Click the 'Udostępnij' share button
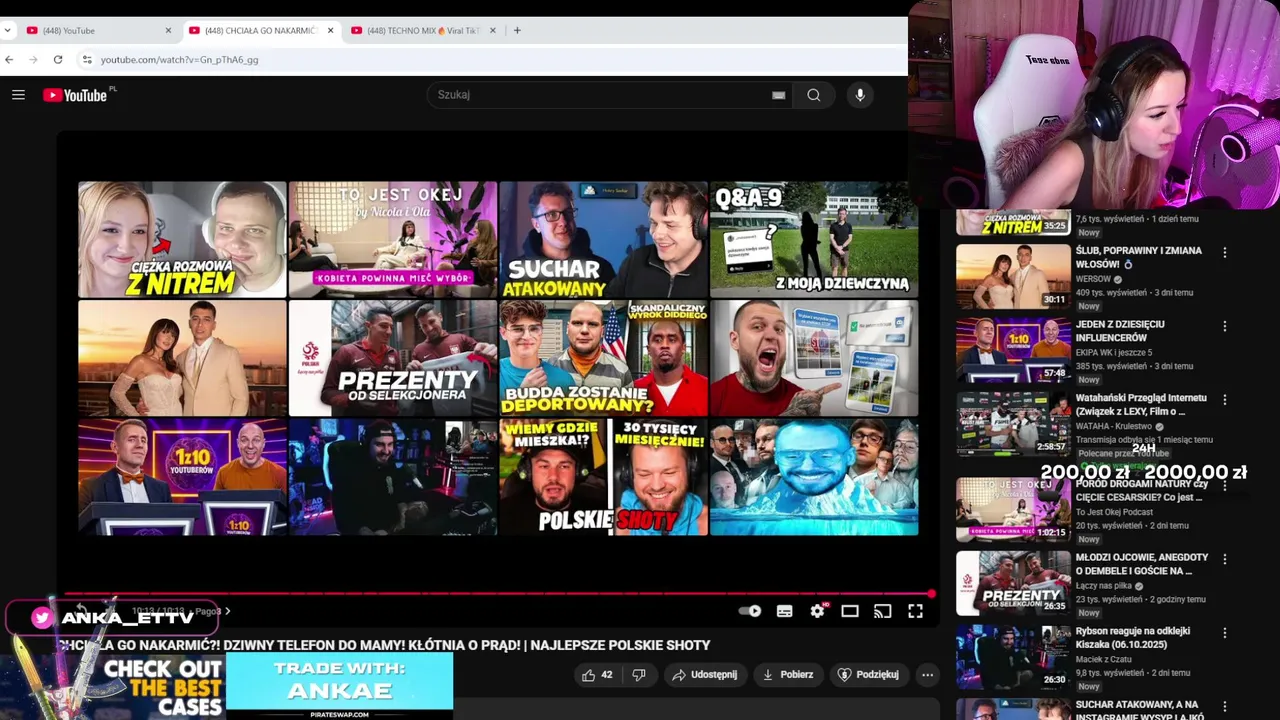 705,675
